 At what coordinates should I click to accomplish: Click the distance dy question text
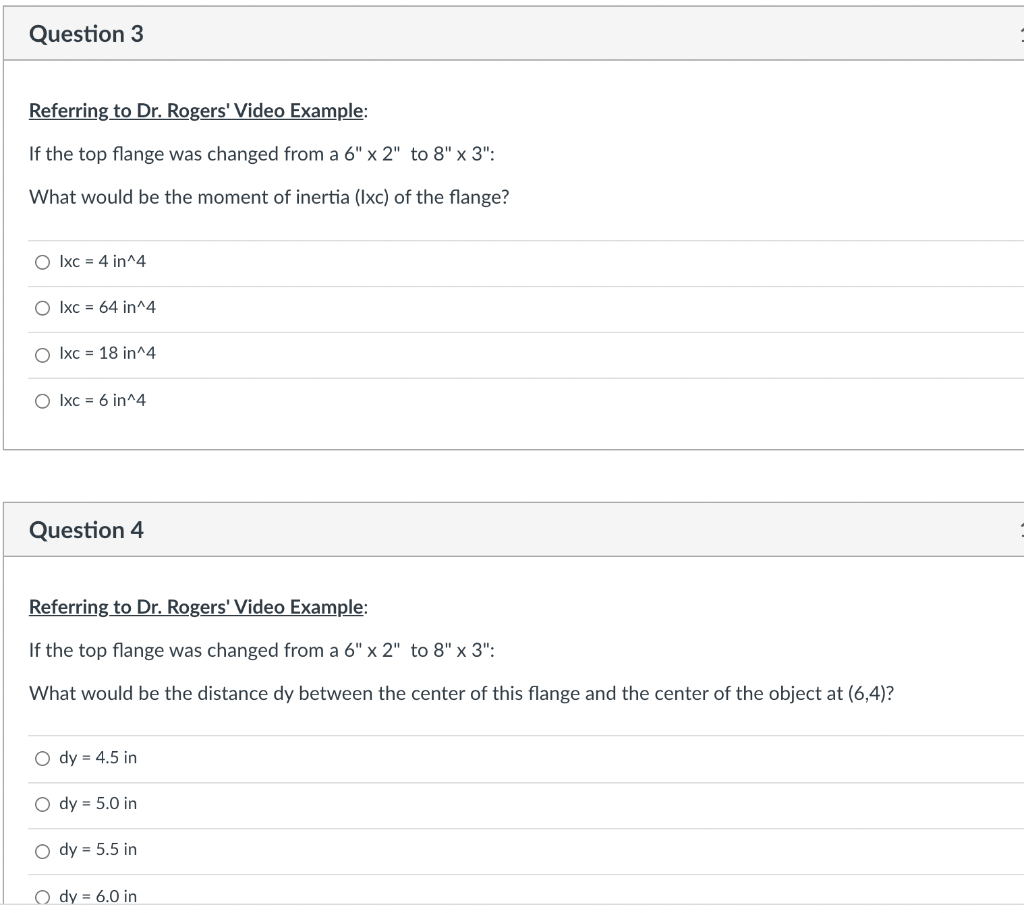(x=461, y=694)
